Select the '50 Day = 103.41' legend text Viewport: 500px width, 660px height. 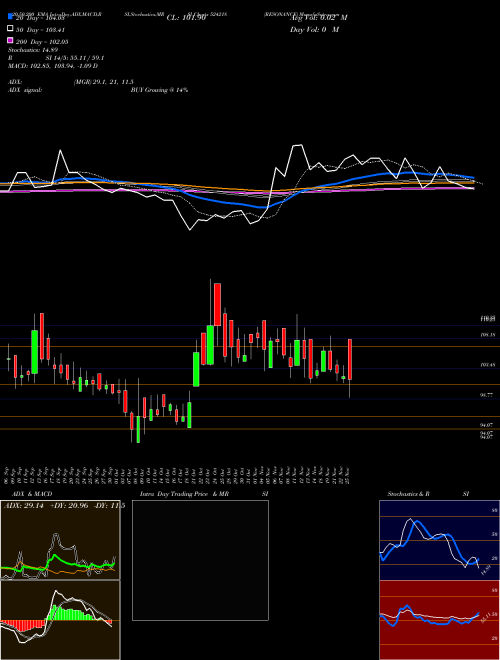pyautogui.click(x=40, y=30)
